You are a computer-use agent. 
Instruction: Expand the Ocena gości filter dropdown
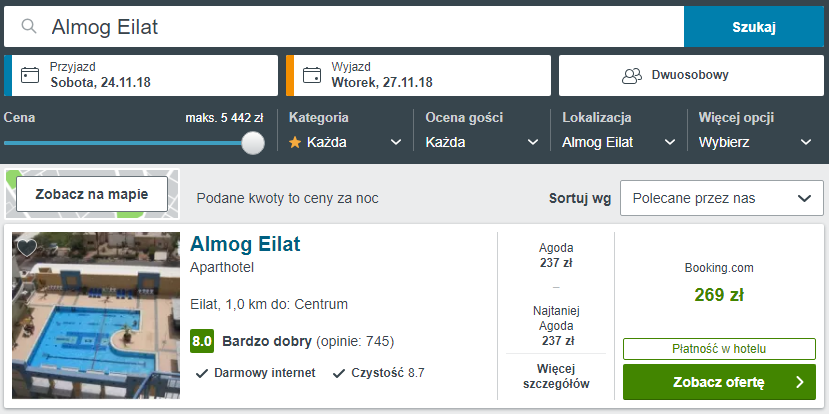click(482, 142)
